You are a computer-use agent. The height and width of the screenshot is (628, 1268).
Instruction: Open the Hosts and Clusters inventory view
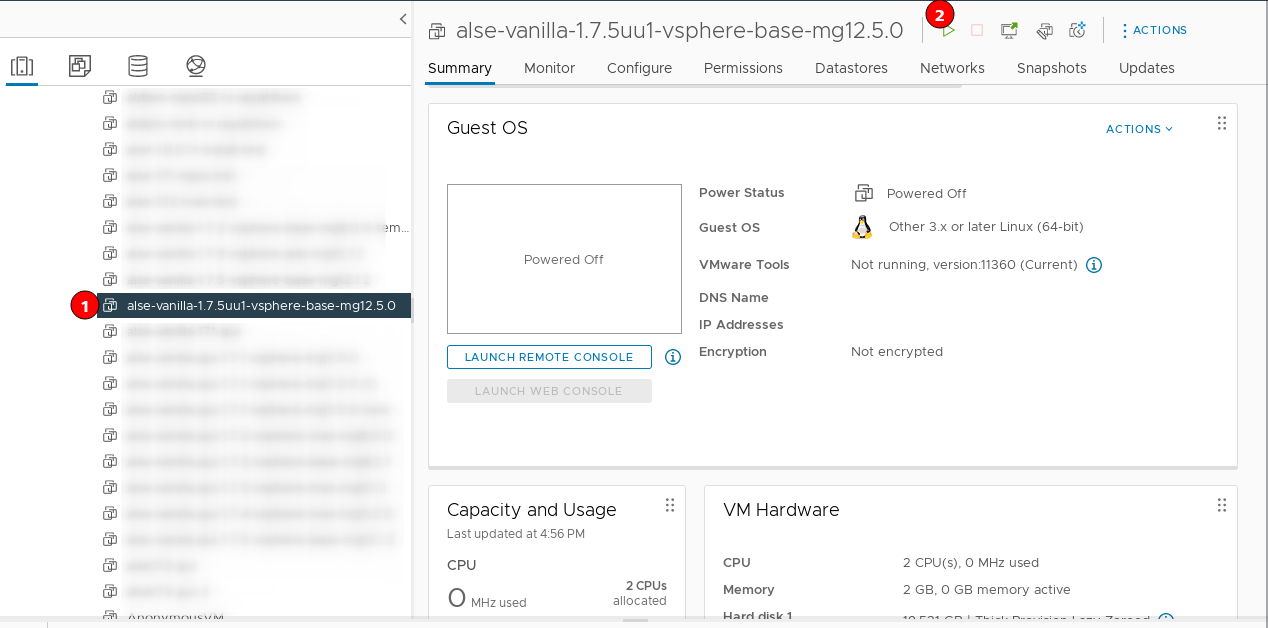tap(22, 66)
